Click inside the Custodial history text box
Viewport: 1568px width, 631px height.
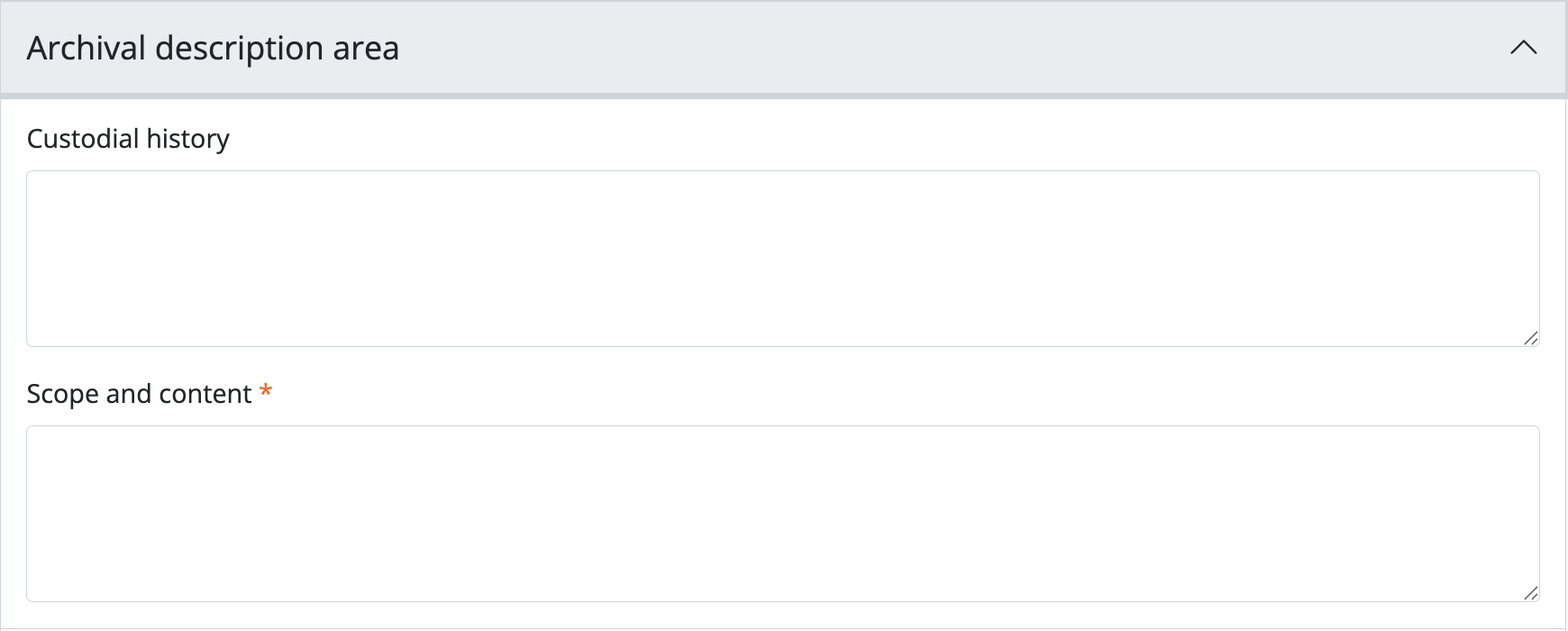coord(782,259)
